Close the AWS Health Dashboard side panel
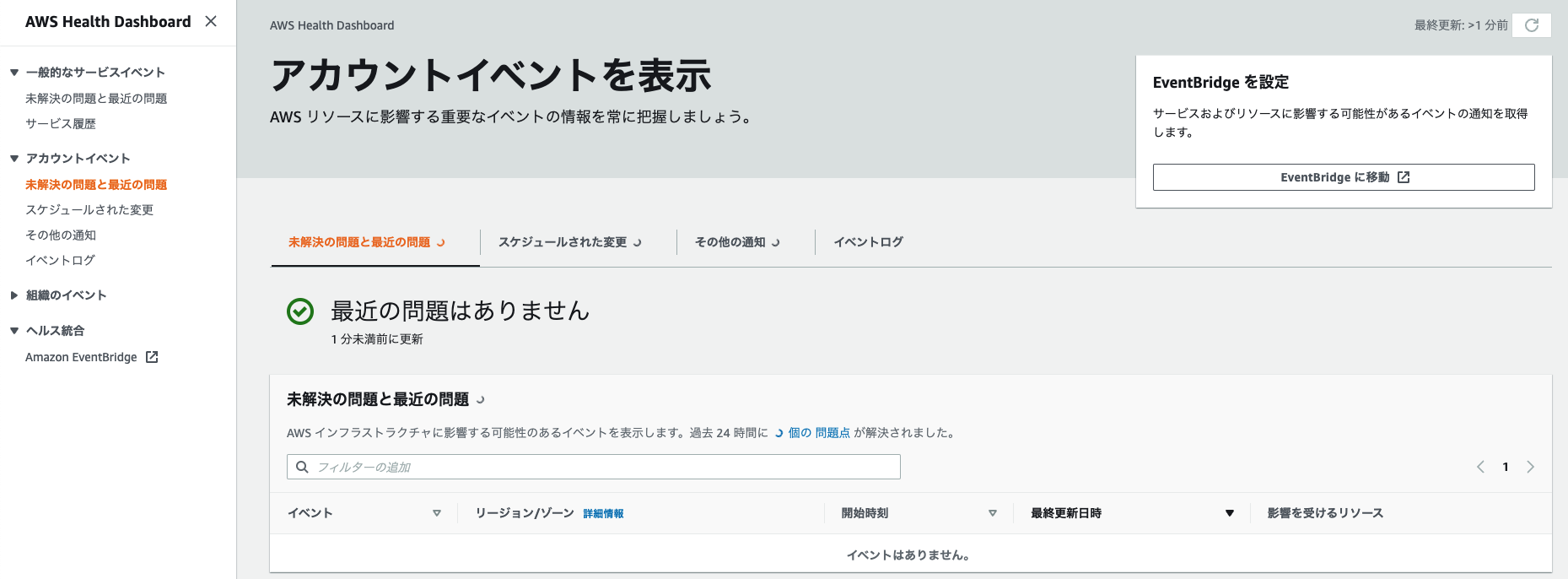Image resolution: width=1568 pixels, height=579 pixels. (x=211, y=21)
